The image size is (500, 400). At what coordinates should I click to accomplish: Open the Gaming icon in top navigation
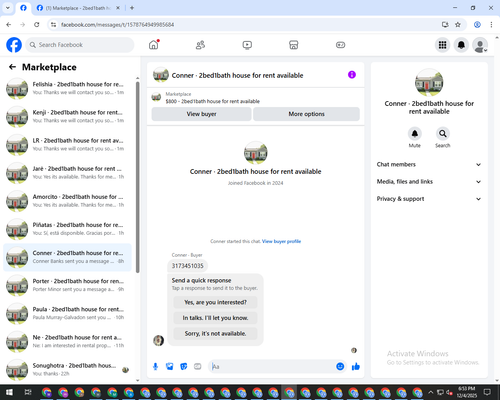coord(340,45)
